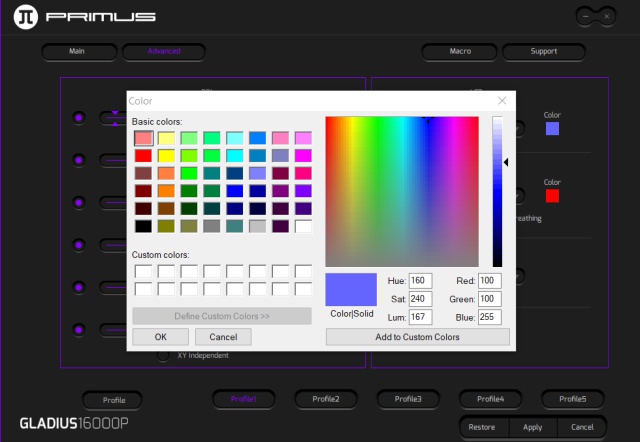Pick the light purple basic color

pos(258,173)
